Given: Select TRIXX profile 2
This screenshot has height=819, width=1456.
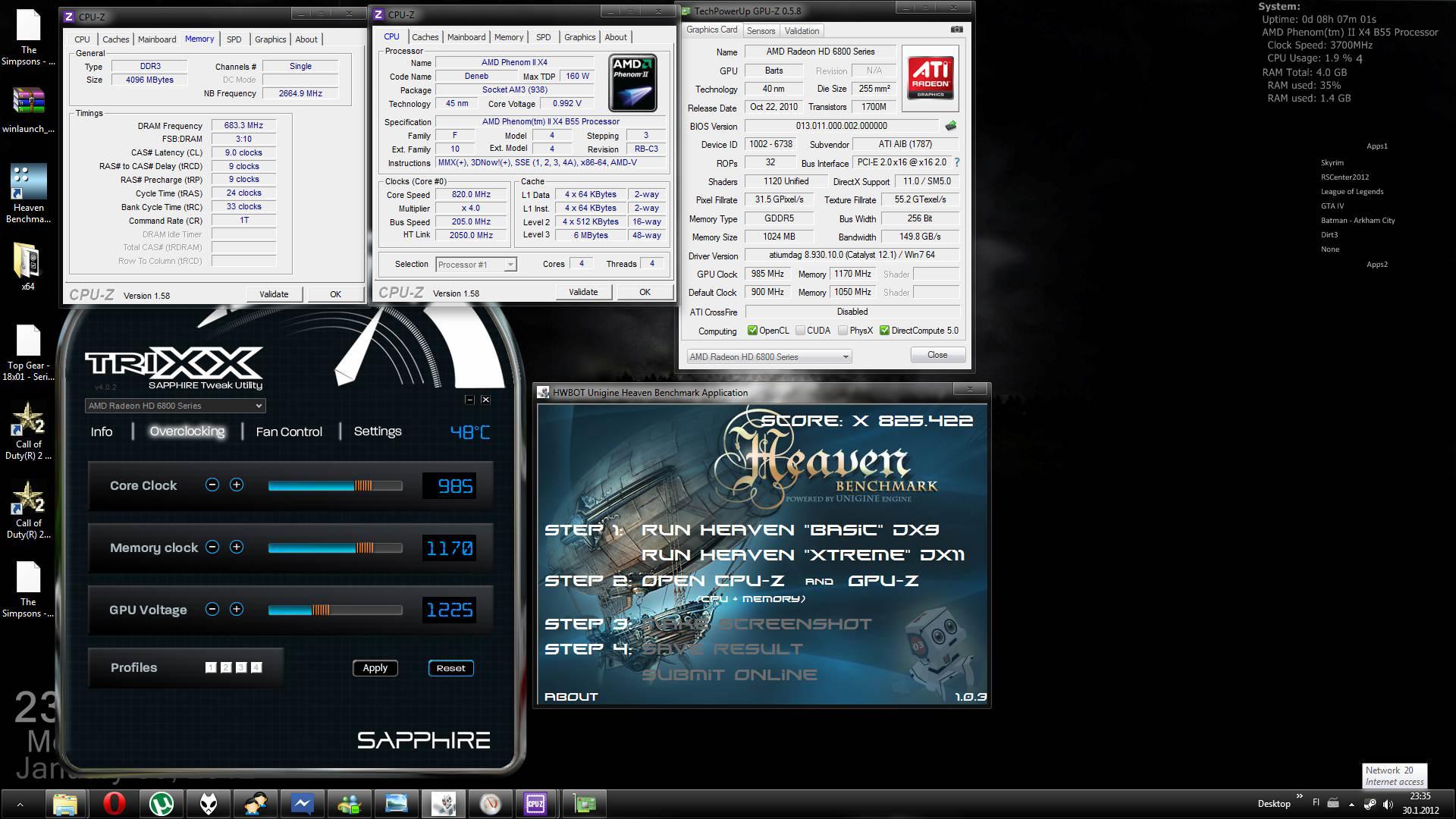Looking at the screenshot, I should pyautogui.click(x=226, y=667).
